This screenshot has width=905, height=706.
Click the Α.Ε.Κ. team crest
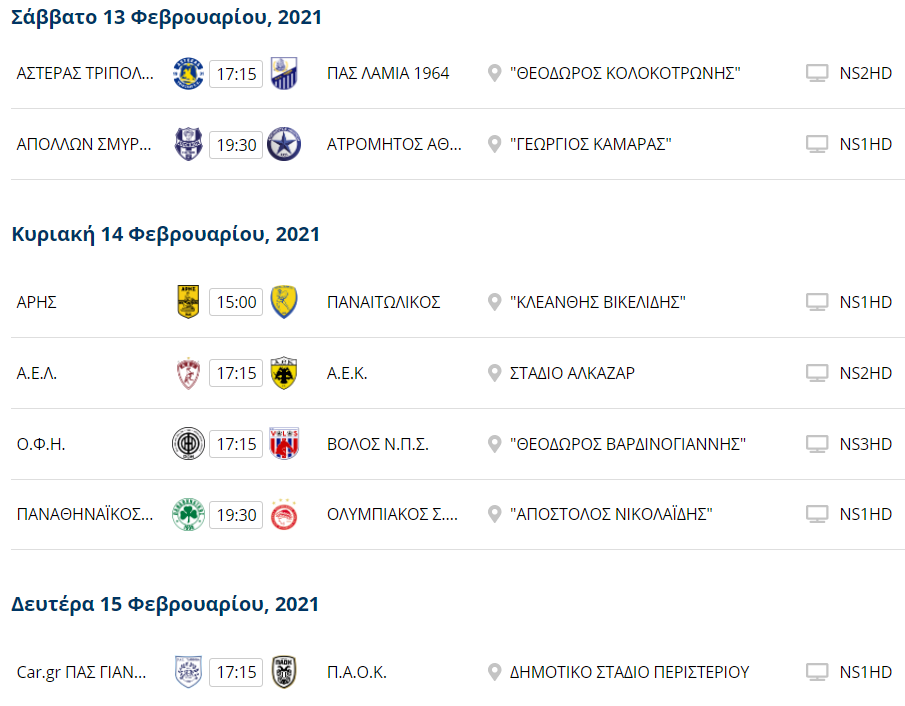(284, 373)
